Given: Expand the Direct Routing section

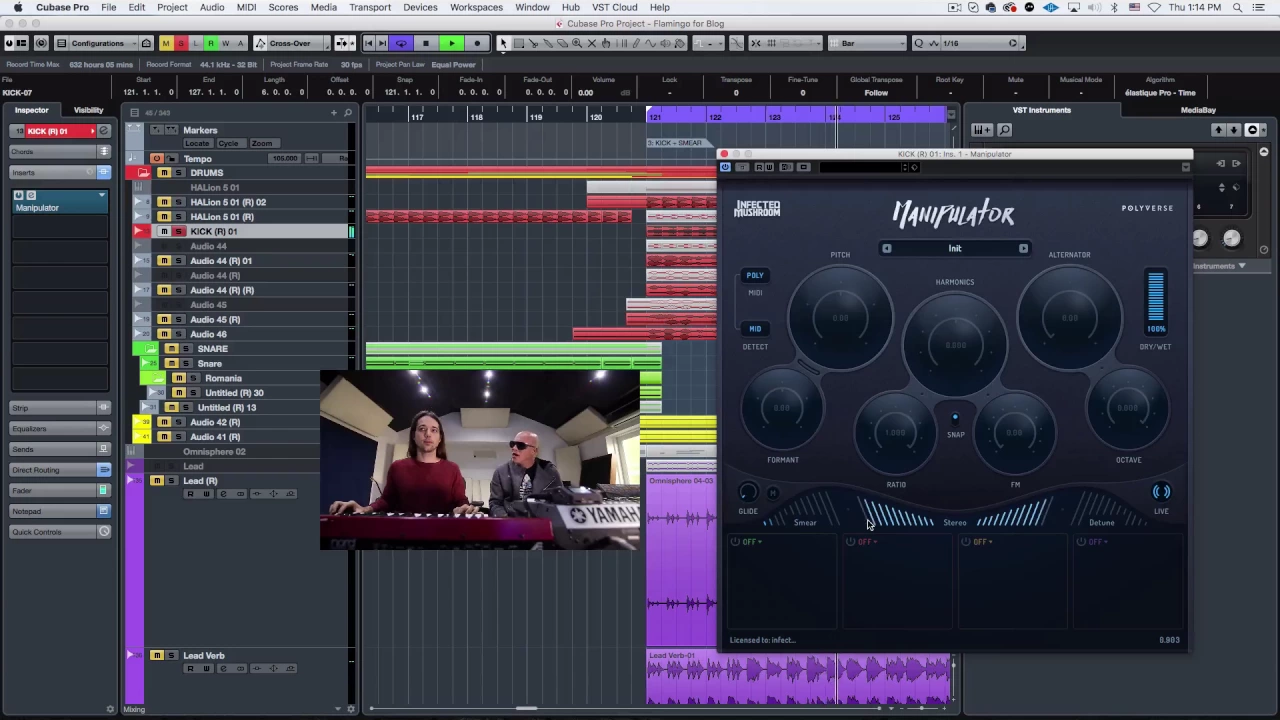Looking at the screenshot, I should click(60, 470).
